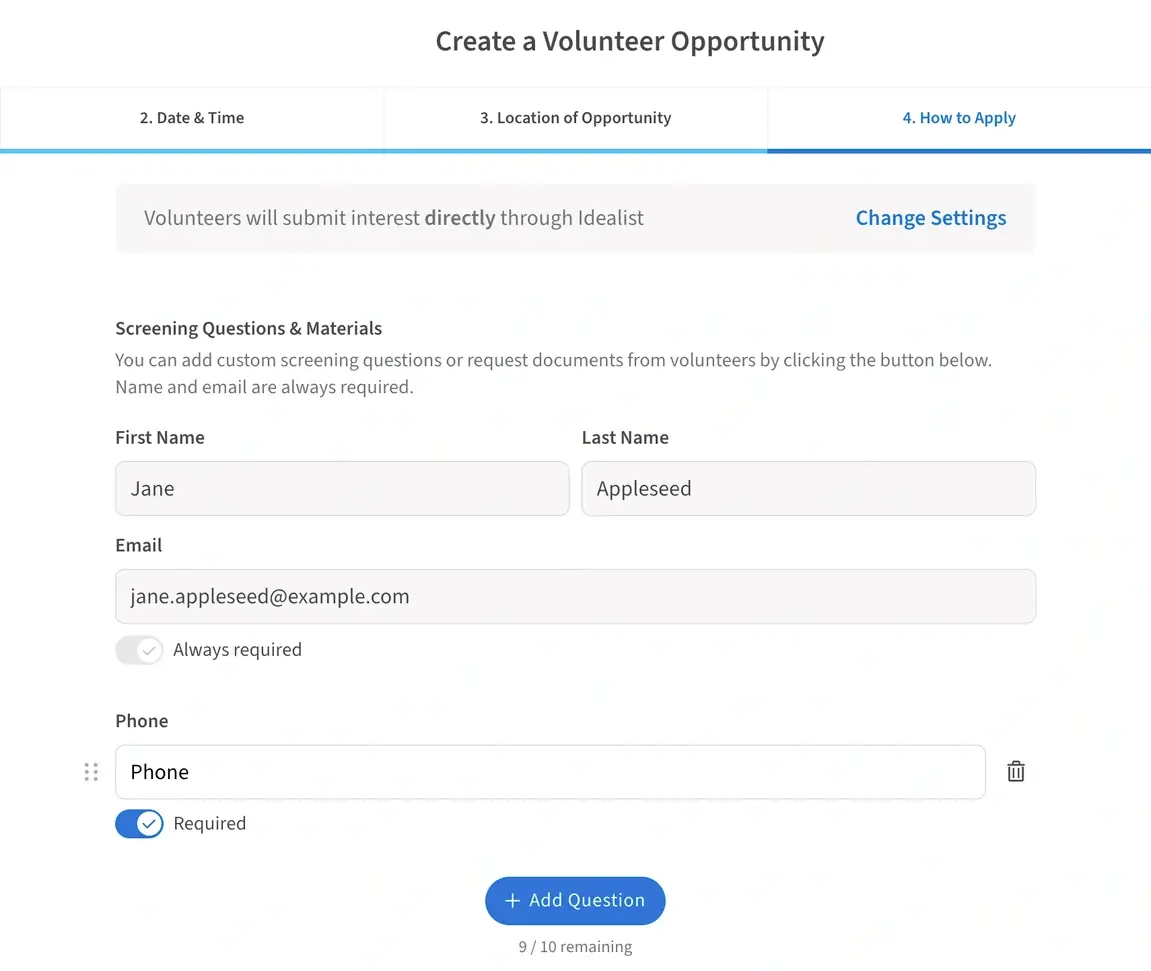Click the Last Name field containing Appleseed
The height and width of the screenshot is (971, 1151).
808,488
